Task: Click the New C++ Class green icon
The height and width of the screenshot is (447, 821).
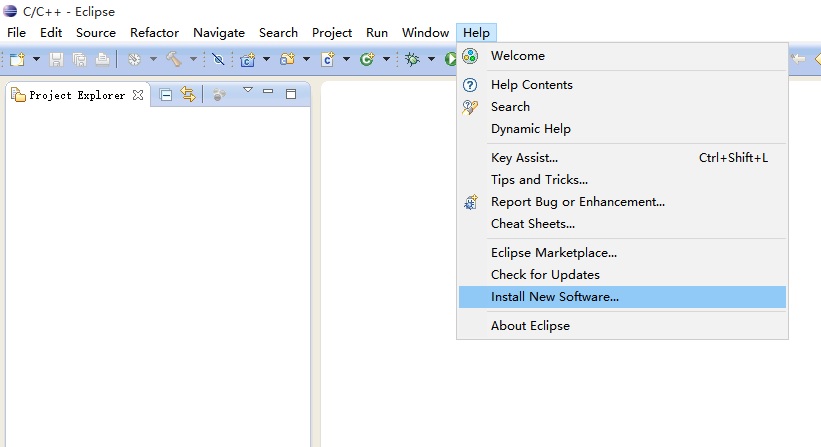Action: [x=367, y=59]
